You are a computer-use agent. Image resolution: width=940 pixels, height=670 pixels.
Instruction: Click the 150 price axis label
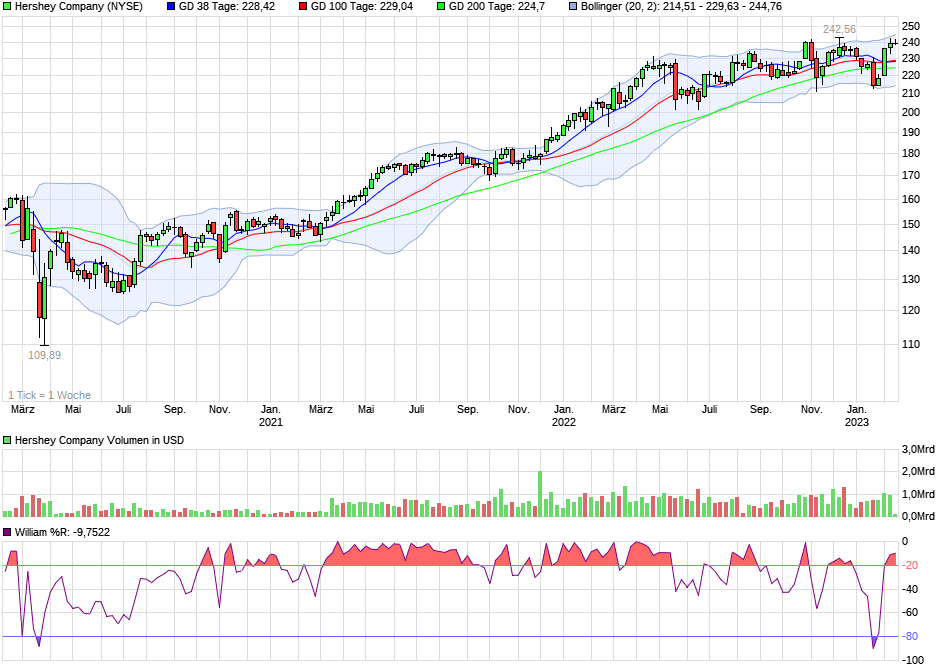[911, 224]
